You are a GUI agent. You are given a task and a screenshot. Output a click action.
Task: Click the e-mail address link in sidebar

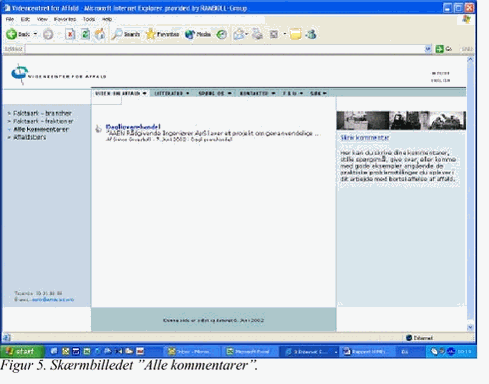click(53, 300)
